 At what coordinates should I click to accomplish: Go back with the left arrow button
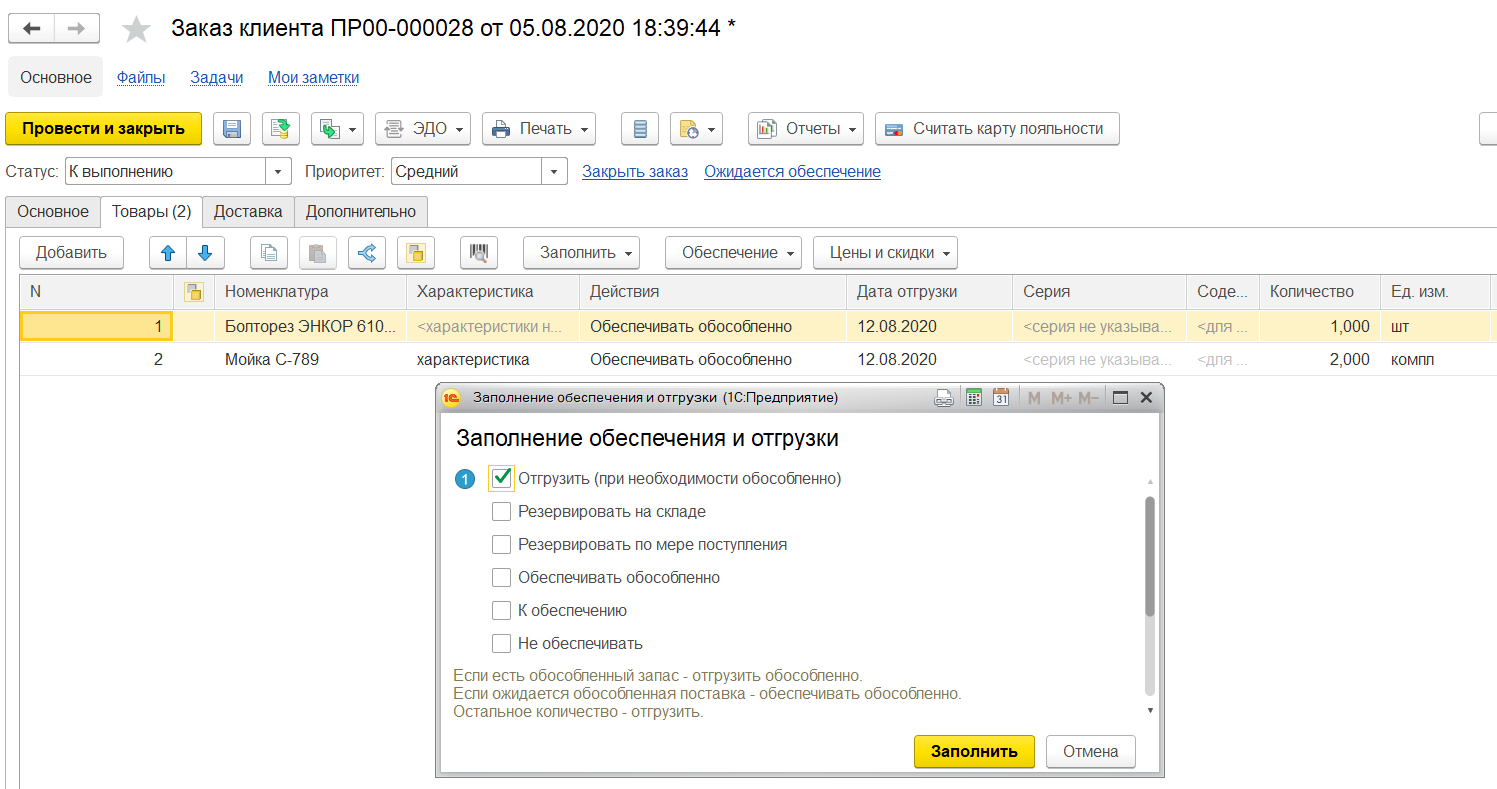coord(31,29)
